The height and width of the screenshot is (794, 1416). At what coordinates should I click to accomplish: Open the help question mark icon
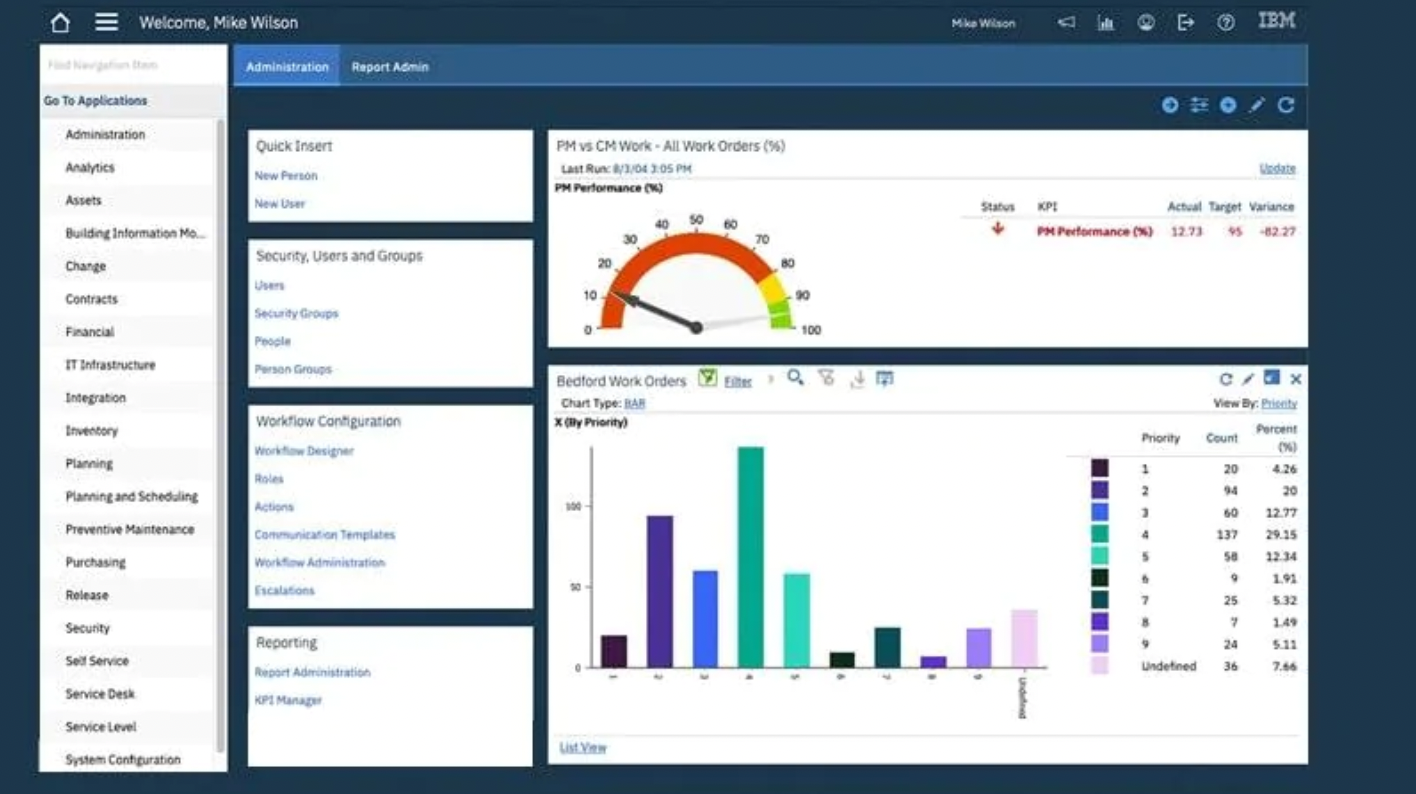pos(1225,23)
